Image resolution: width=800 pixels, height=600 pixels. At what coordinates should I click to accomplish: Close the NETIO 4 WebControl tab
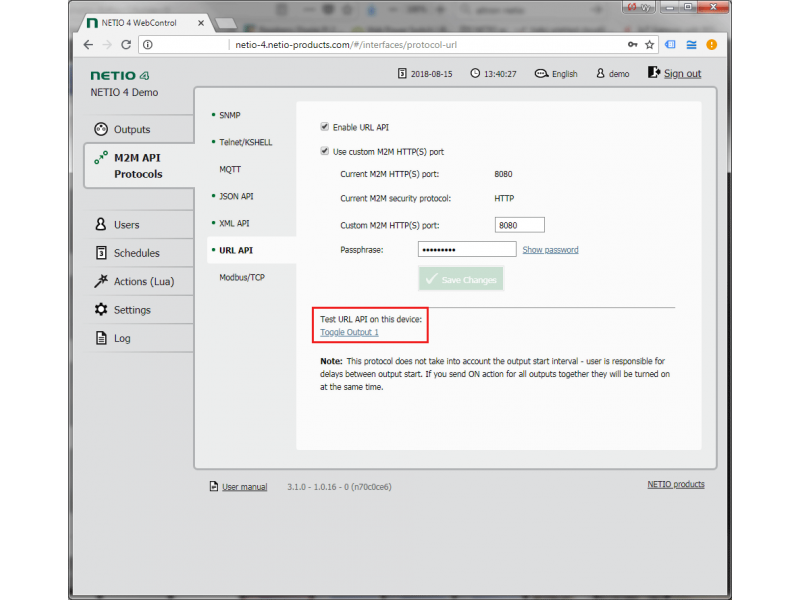point(201,23)
